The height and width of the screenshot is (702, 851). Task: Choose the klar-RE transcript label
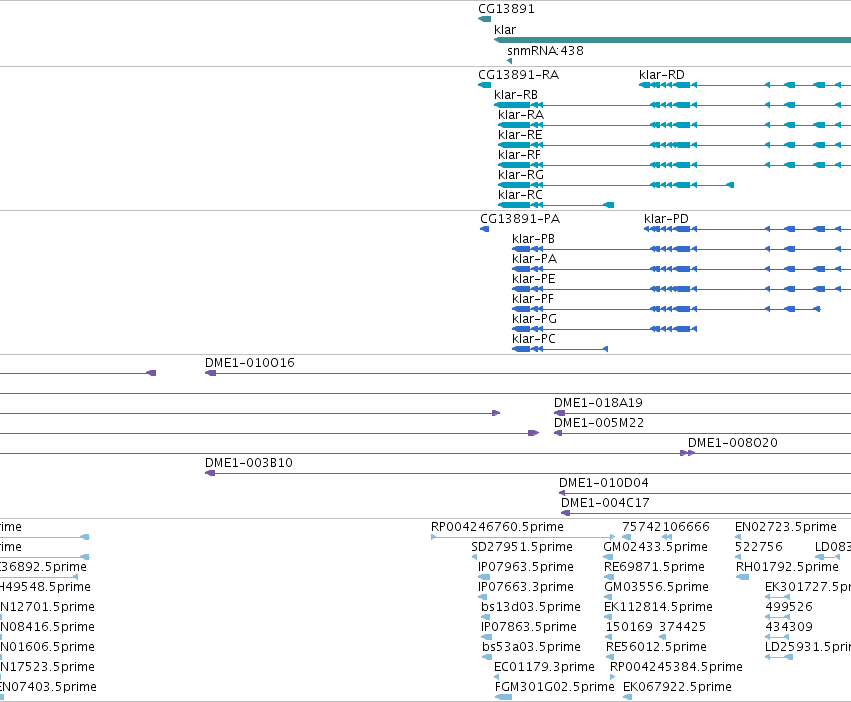tap(520, 135)
